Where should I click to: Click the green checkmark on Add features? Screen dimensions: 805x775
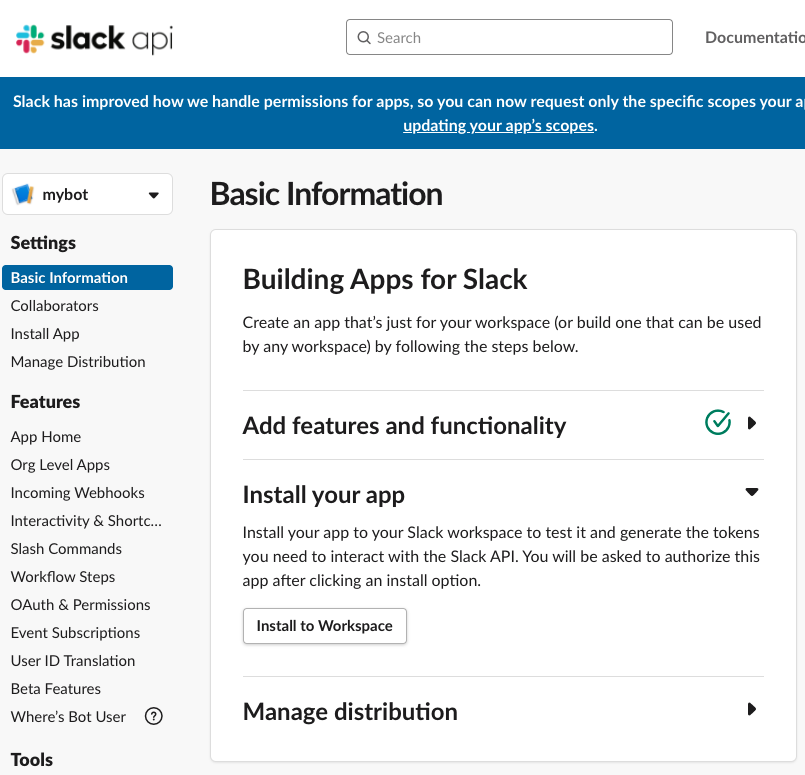(x=717, y=423)
